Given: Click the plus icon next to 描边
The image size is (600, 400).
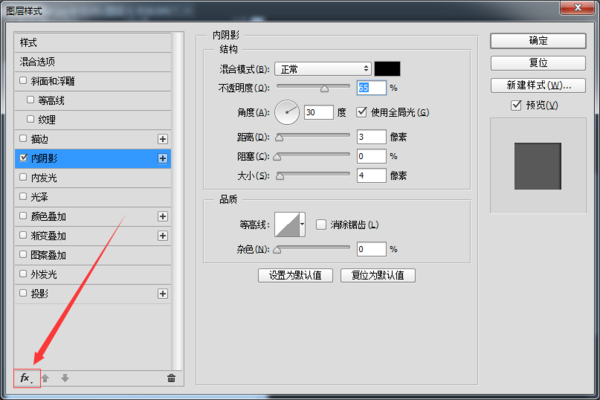Looking at the screenshot, I should click(162, 139).
